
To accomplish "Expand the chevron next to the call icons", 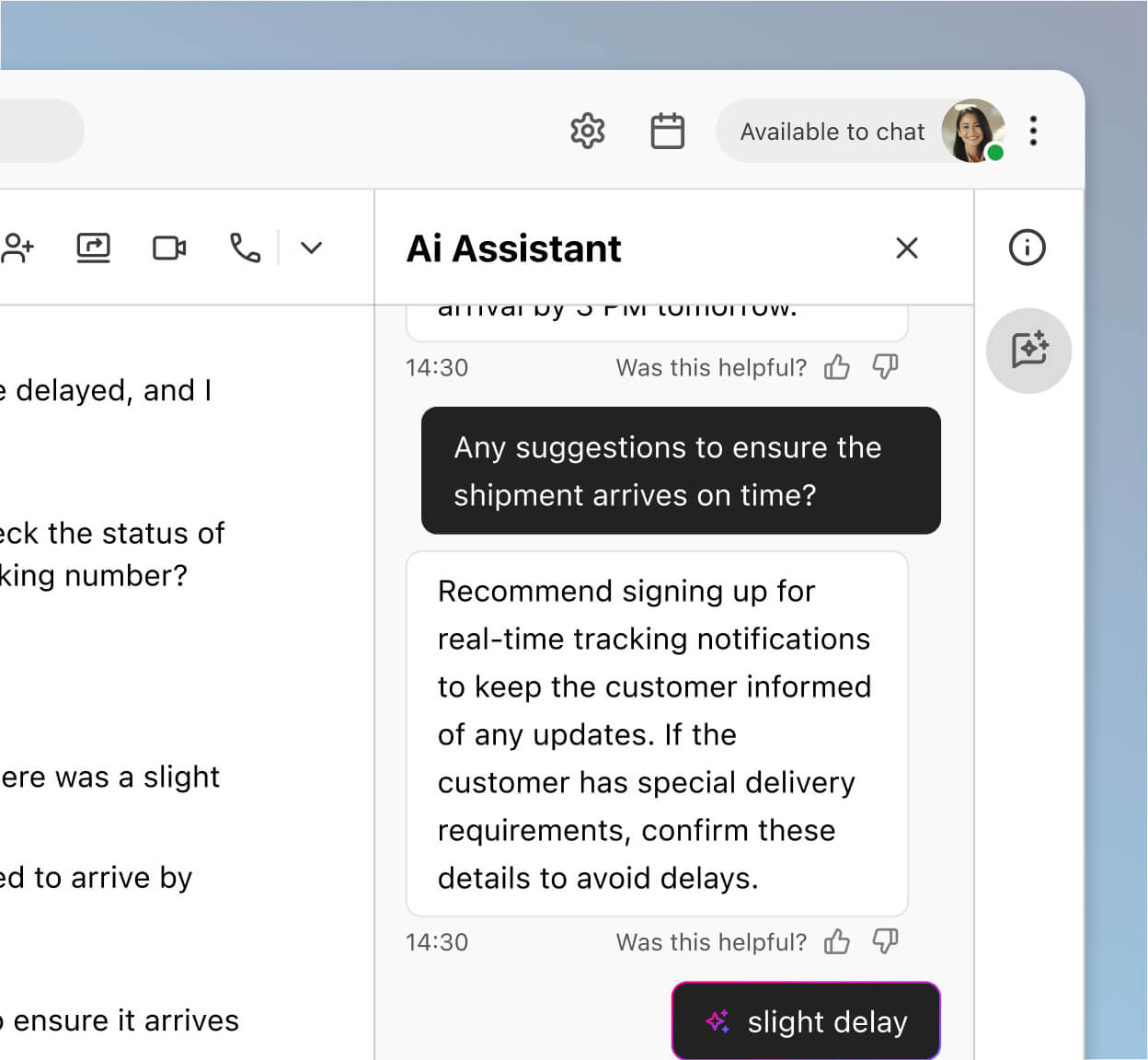I will pos(311,248).
